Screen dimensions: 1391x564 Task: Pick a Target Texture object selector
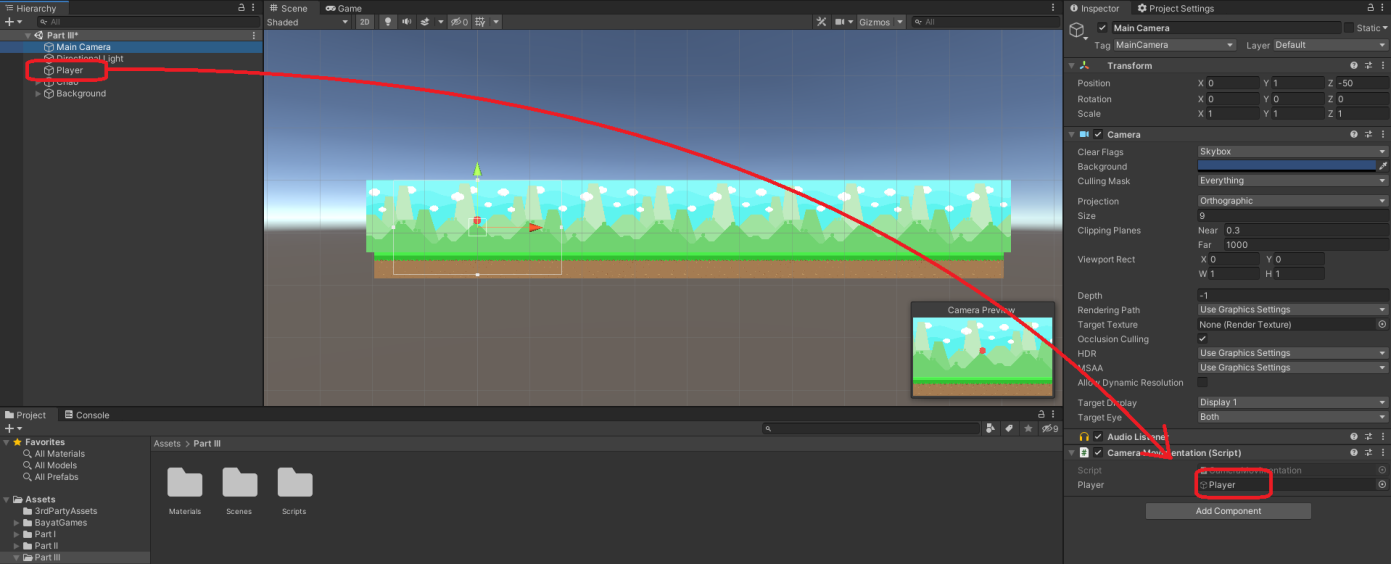tap(1382, 324)
